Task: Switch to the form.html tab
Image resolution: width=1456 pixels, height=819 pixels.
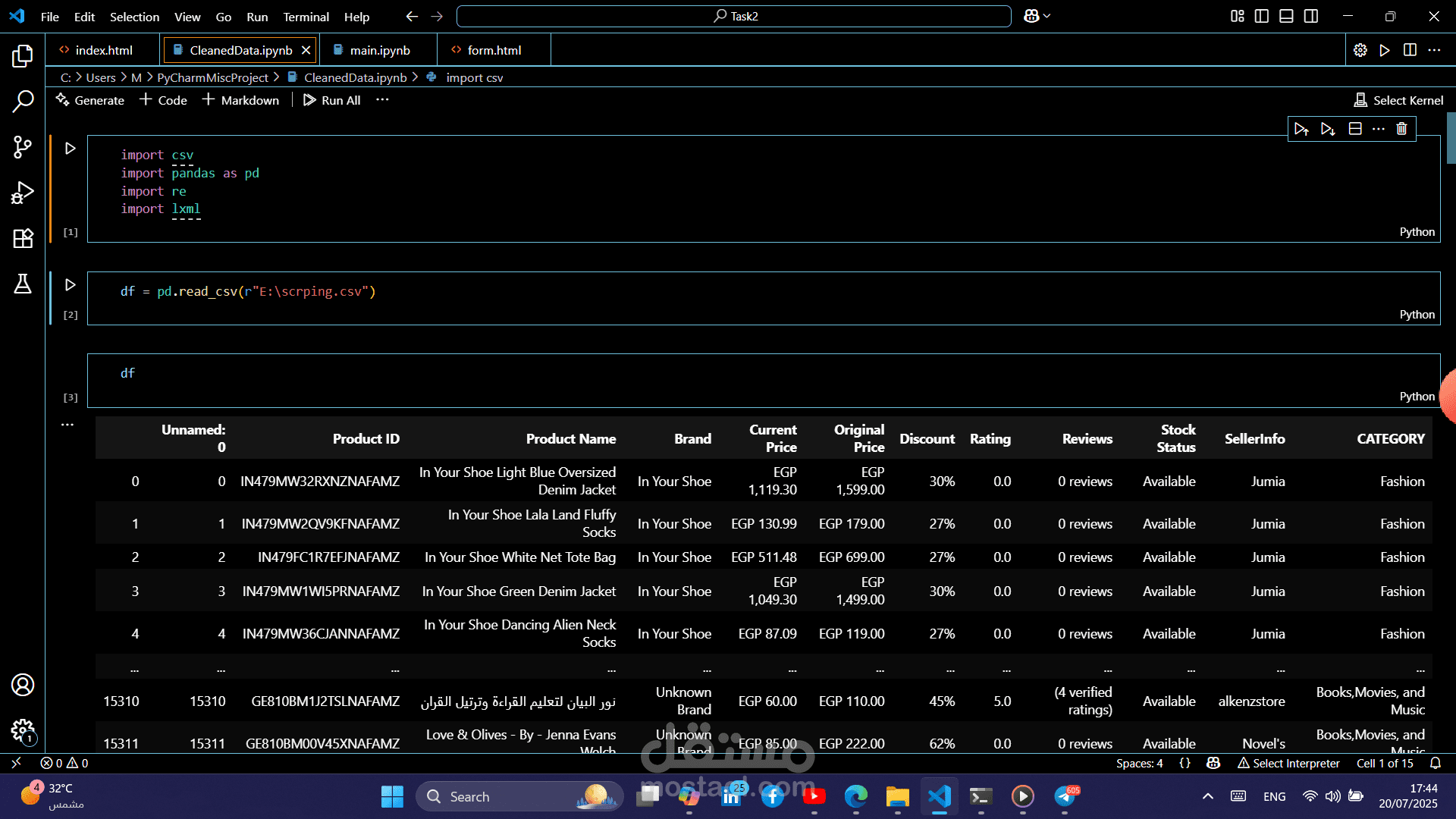Action: [494, 50]
